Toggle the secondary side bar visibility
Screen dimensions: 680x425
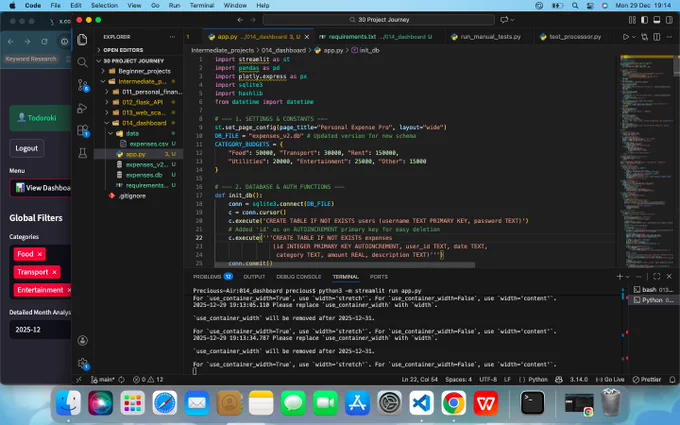pos(670,20)
